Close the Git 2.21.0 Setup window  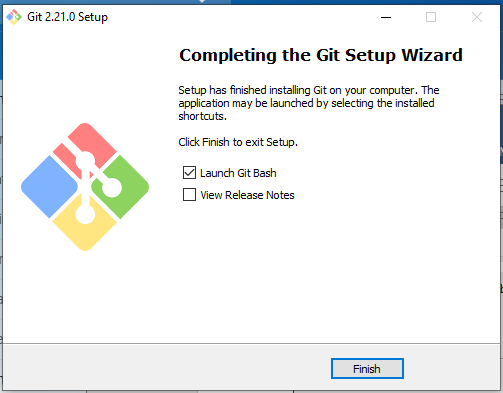click(477, 17)
